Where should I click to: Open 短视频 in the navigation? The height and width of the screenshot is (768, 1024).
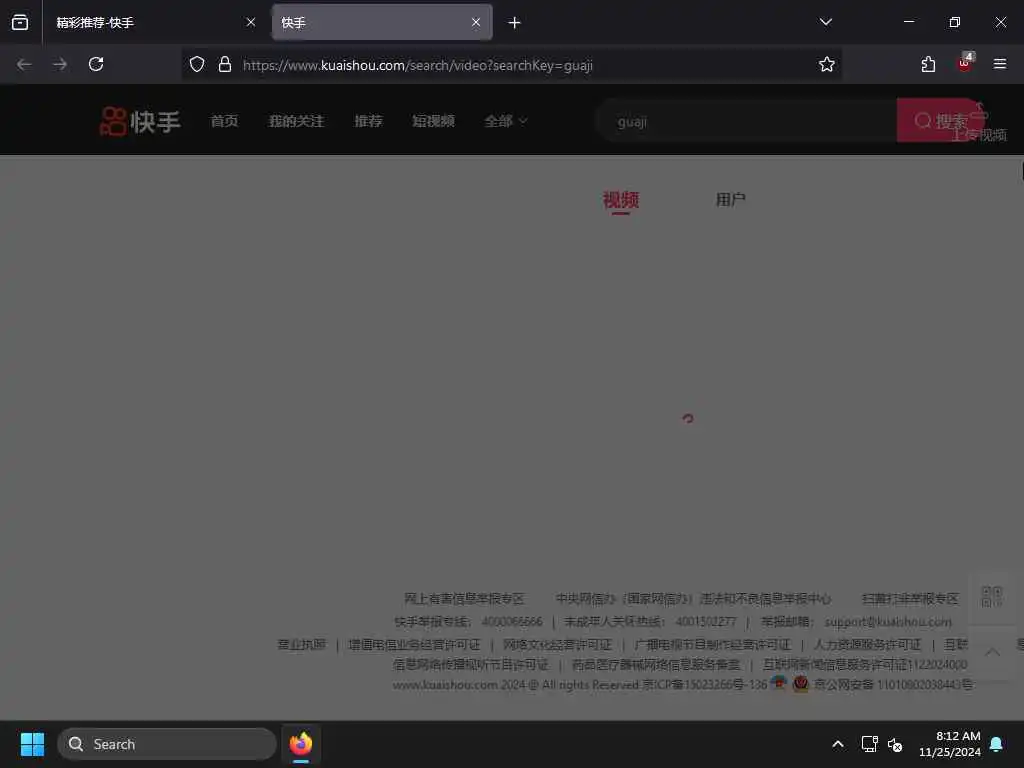[x=434, y=121]
